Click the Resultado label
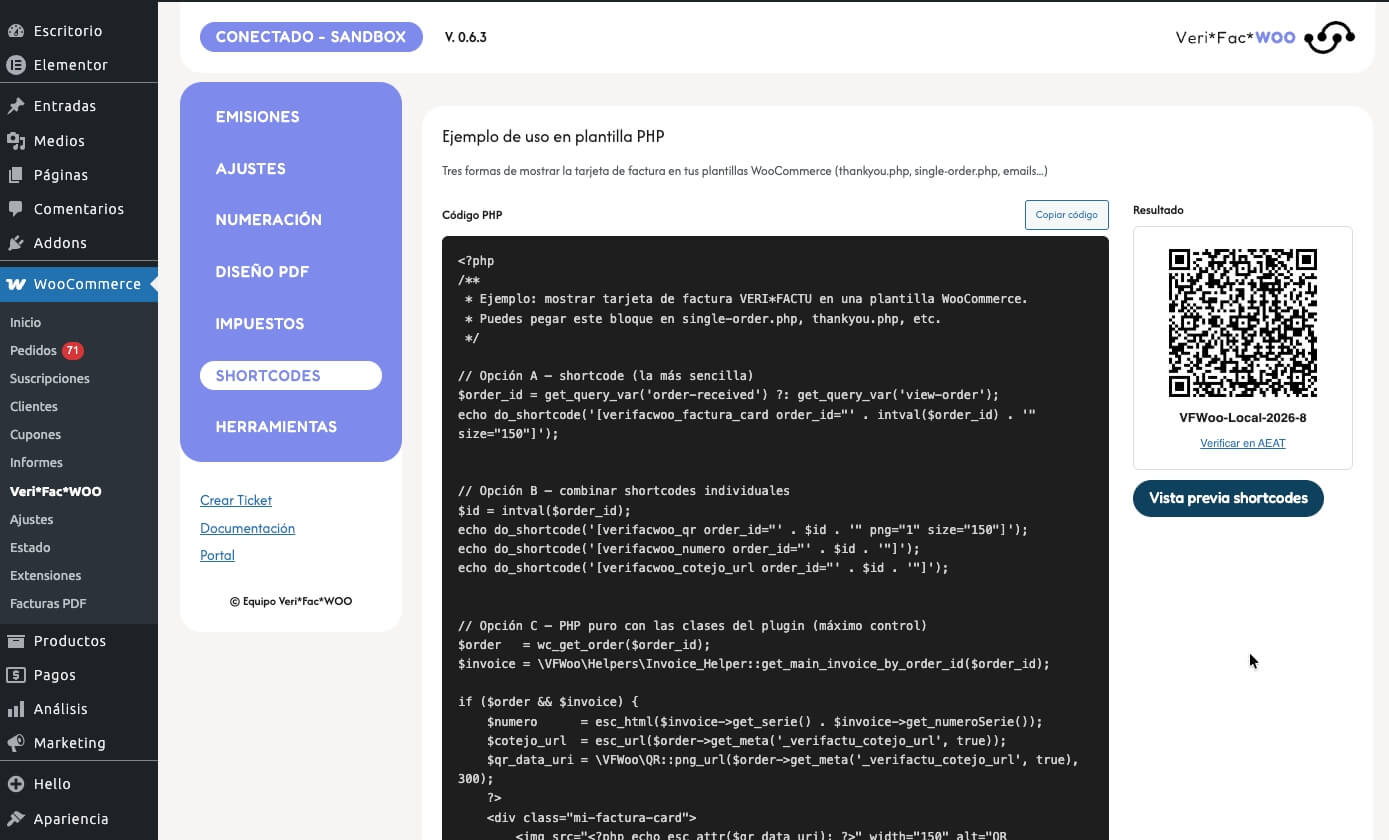Screen dimensions: 1389x840 point(1158,210)
